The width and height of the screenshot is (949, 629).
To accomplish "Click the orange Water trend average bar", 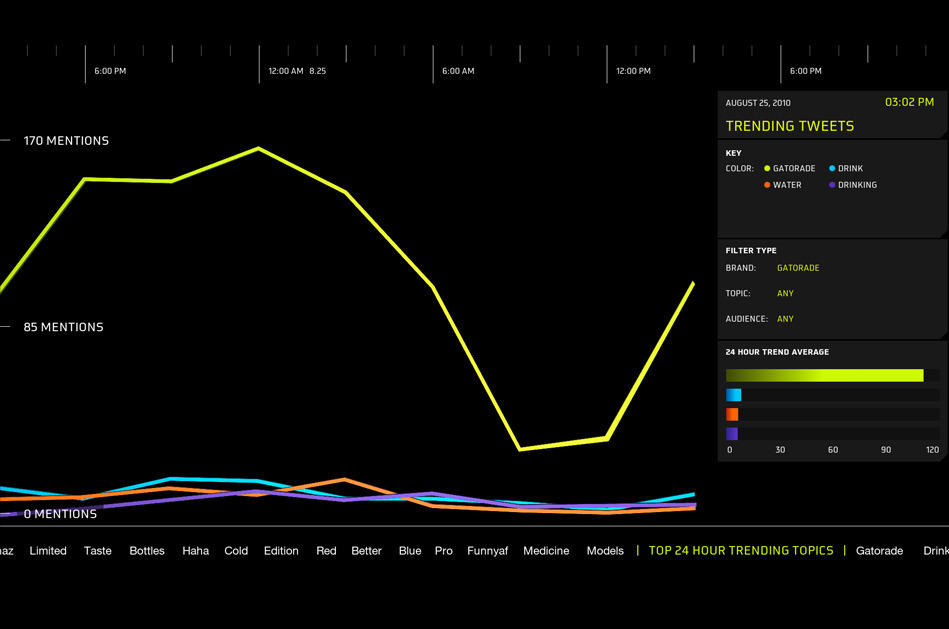I will pos(732,414).
